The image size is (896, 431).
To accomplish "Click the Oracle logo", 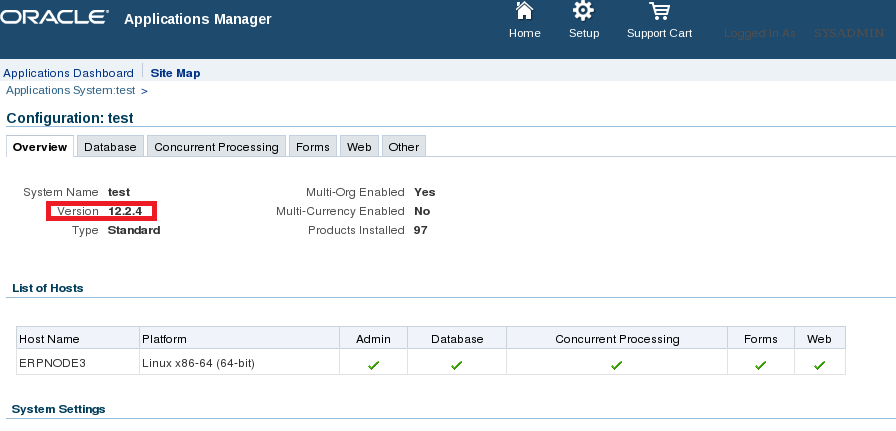I will click(x=54, y=17).
